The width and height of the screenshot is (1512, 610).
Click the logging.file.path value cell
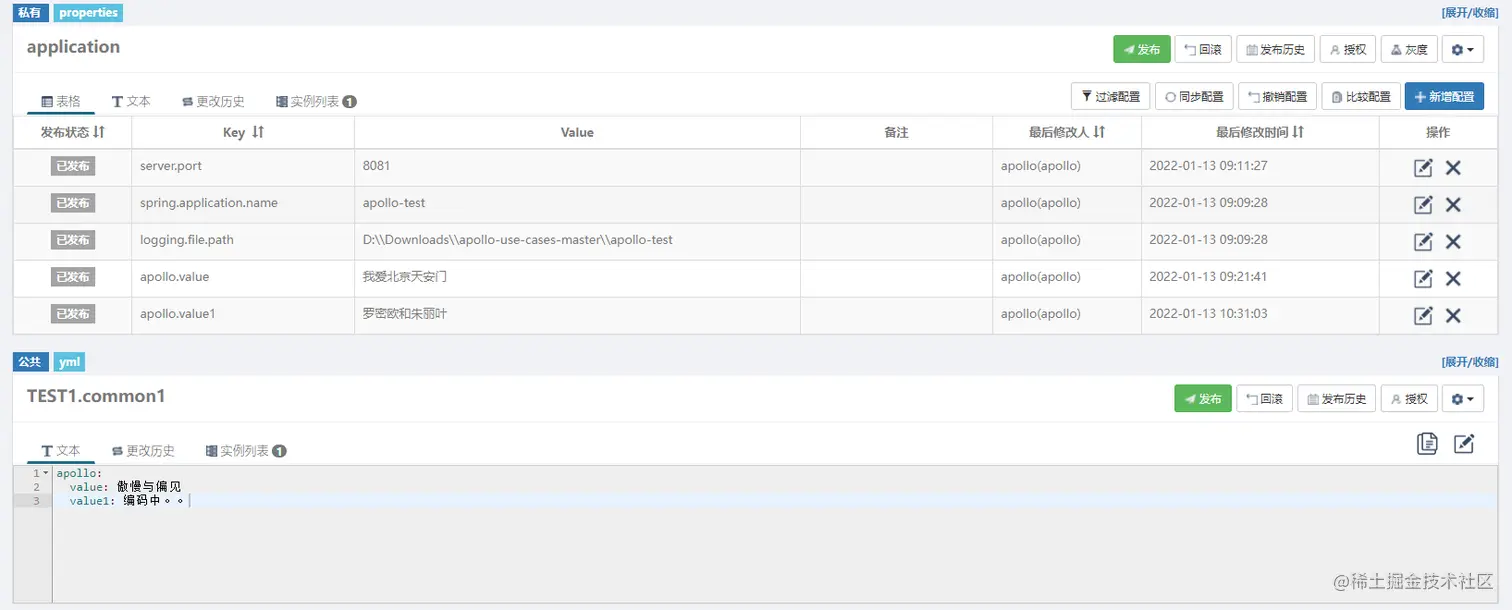pos(577,242)
